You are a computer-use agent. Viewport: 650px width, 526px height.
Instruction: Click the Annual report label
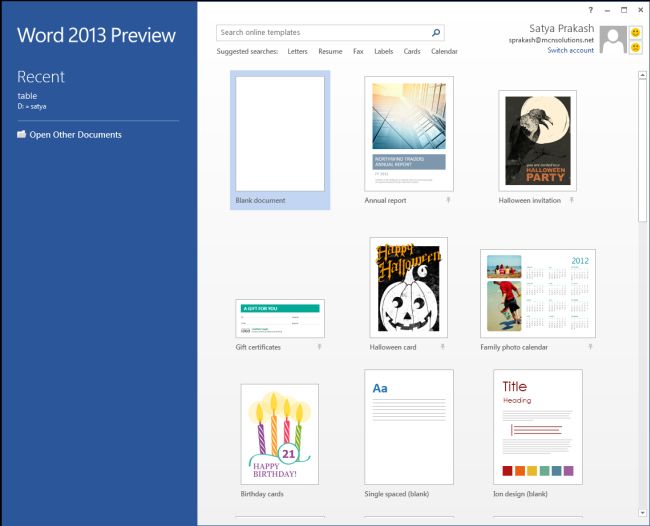point(385,200)
